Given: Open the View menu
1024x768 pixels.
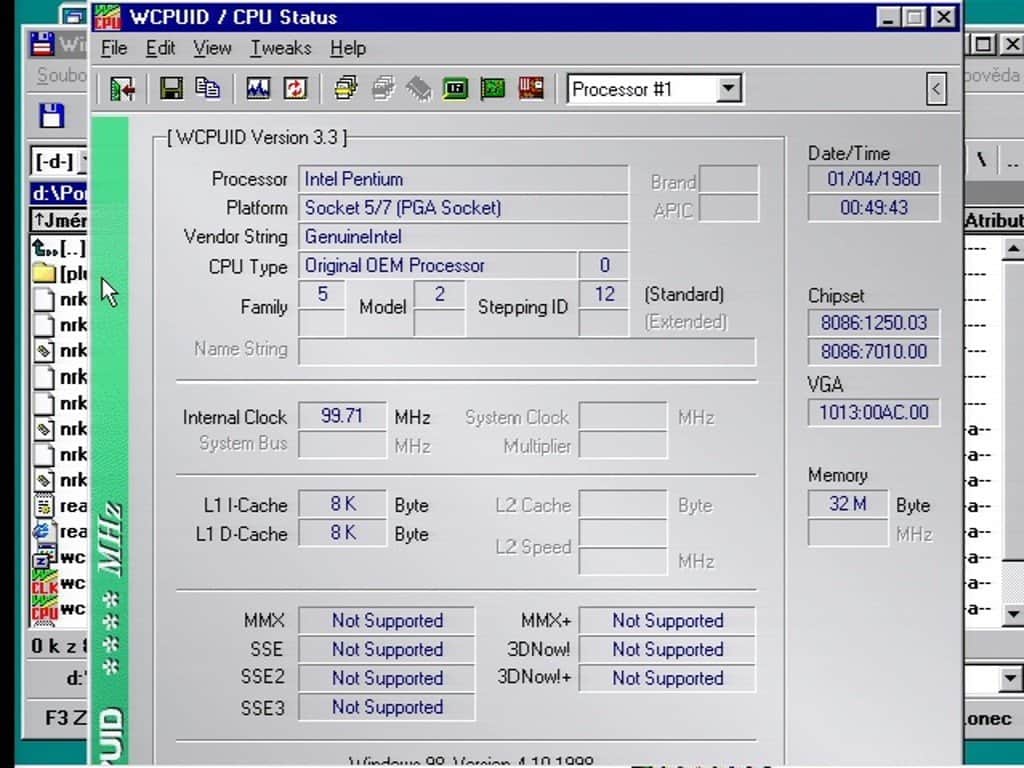Looking at the screenshot, I should 212,48.
